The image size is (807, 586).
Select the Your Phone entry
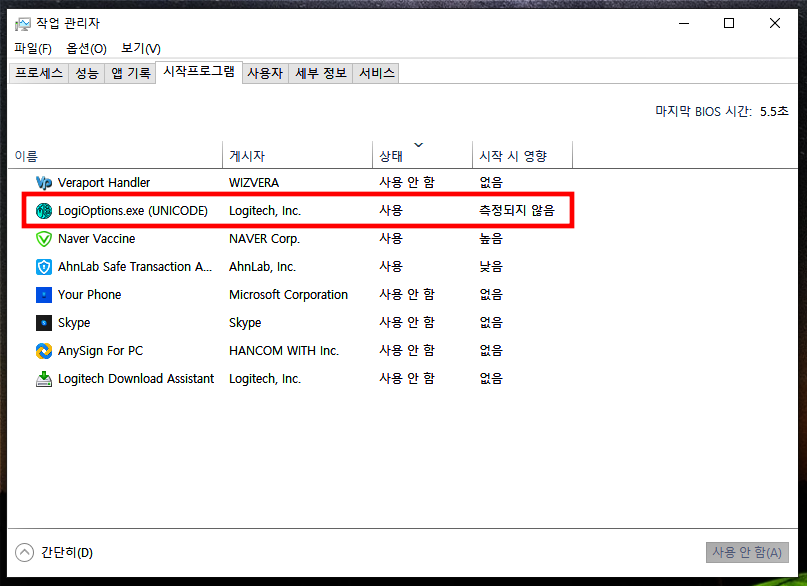click(90, 295)
